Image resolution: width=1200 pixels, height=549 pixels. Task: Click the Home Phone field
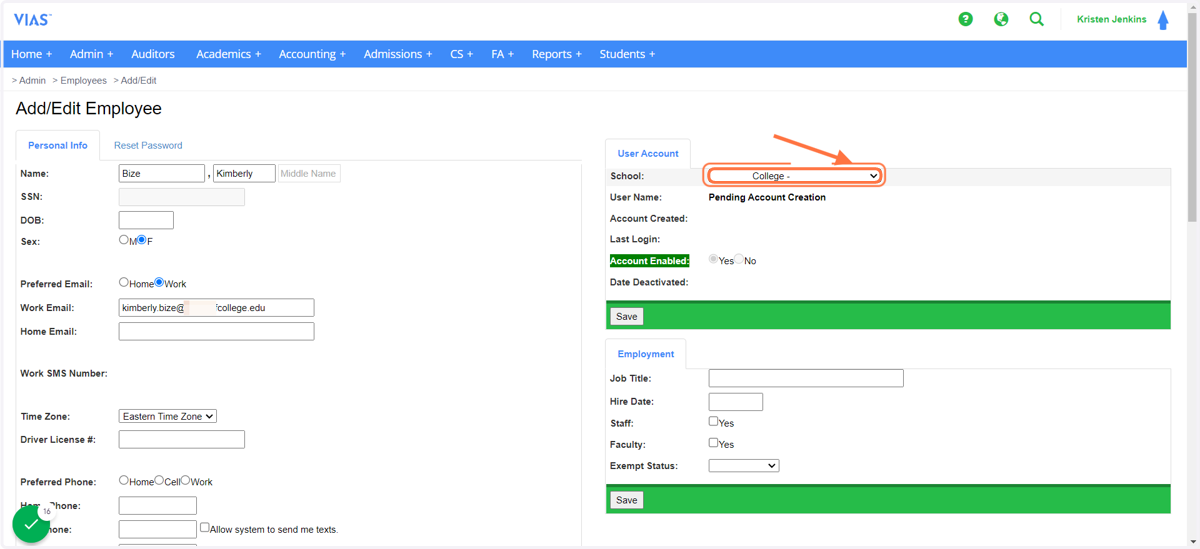point(158,505)
